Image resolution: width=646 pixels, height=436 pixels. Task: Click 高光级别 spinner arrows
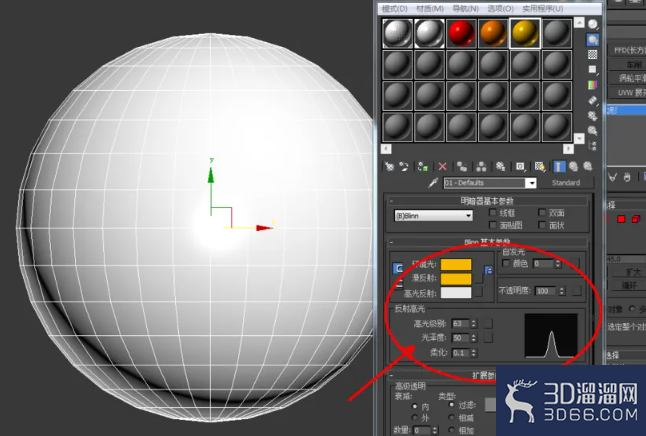pos(474,323)
